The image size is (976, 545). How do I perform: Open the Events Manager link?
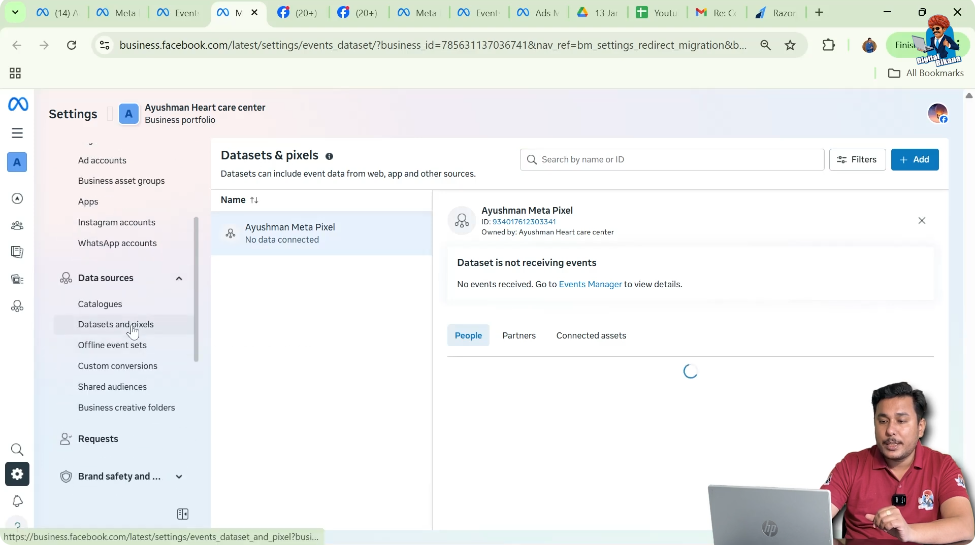pyautogui.click(x=590, y=285)
